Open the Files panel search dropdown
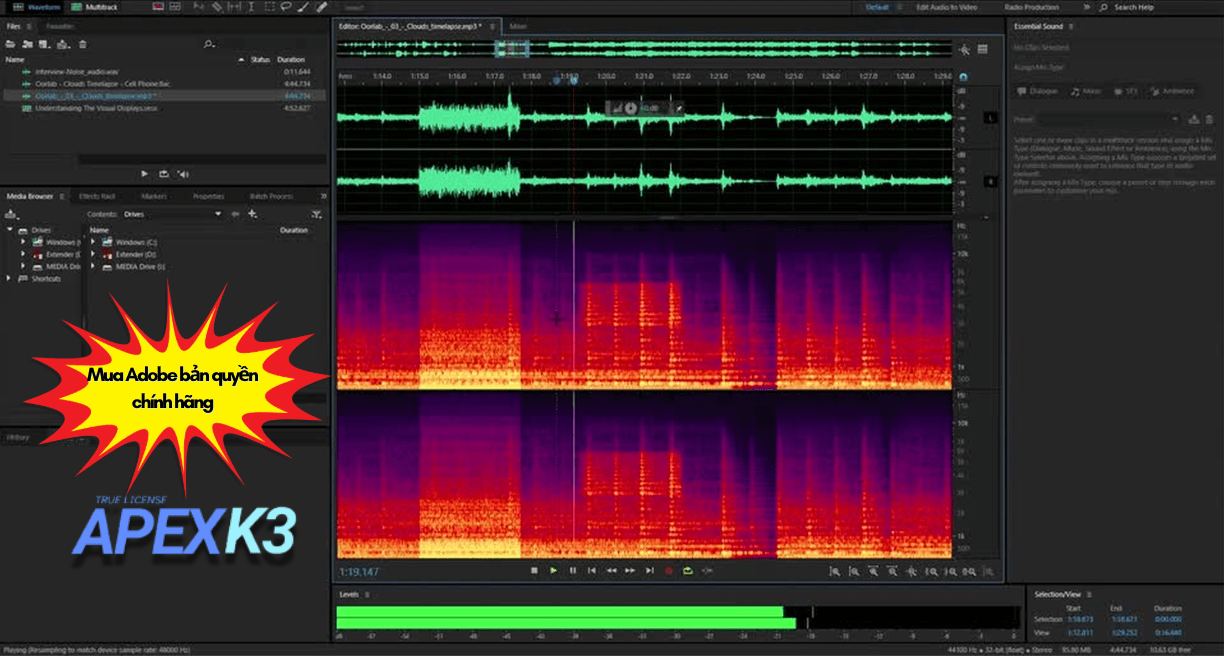Screen dimensions: 1224x656 (208, 44)
